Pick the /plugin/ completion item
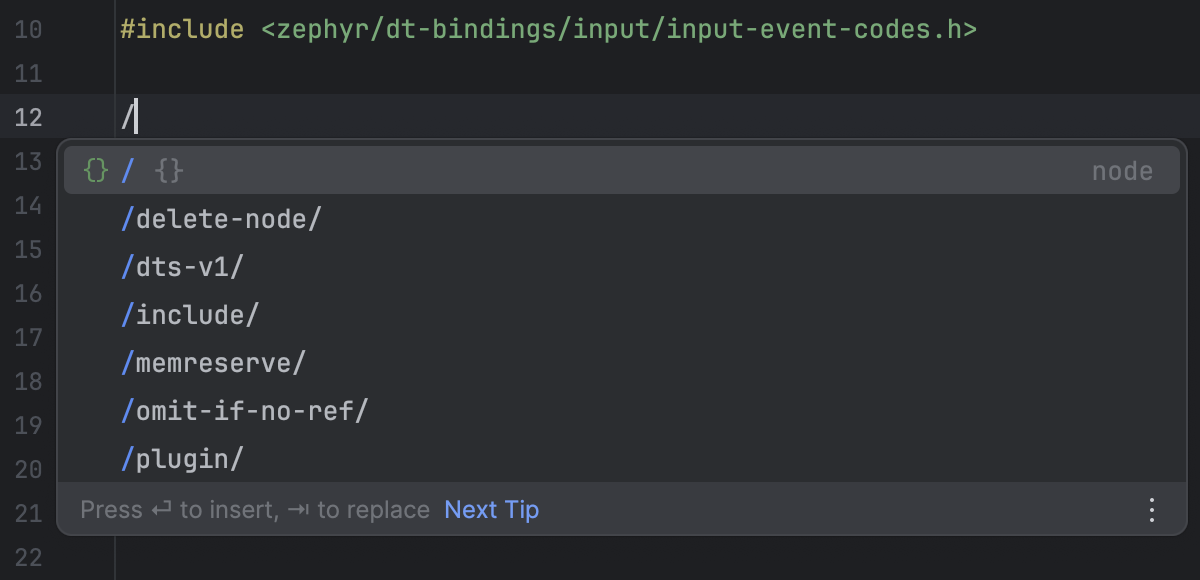The width and height of the screenshot is (1200, 580). (183, 459)
